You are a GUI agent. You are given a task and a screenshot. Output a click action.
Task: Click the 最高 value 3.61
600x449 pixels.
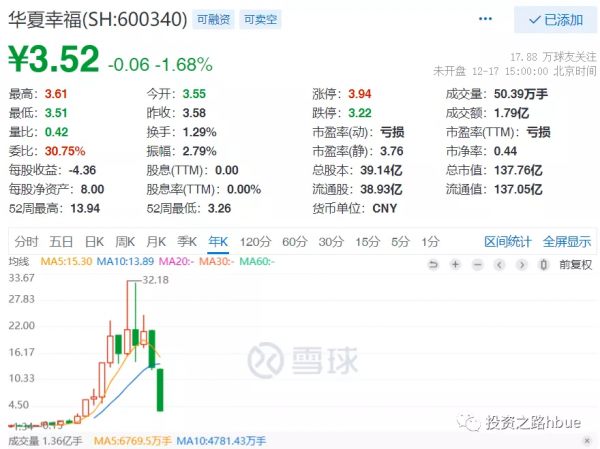[x=56, y=94]
